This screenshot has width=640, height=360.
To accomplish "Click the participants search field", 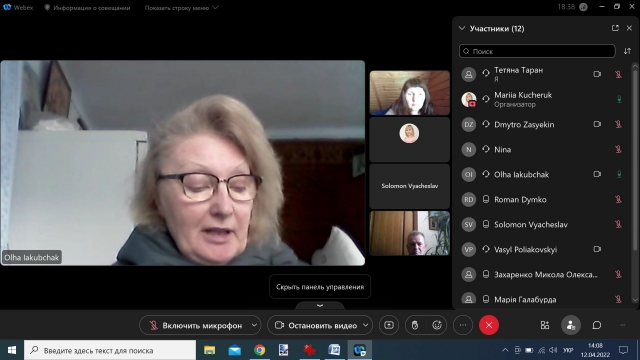I will tap(537, 51).
